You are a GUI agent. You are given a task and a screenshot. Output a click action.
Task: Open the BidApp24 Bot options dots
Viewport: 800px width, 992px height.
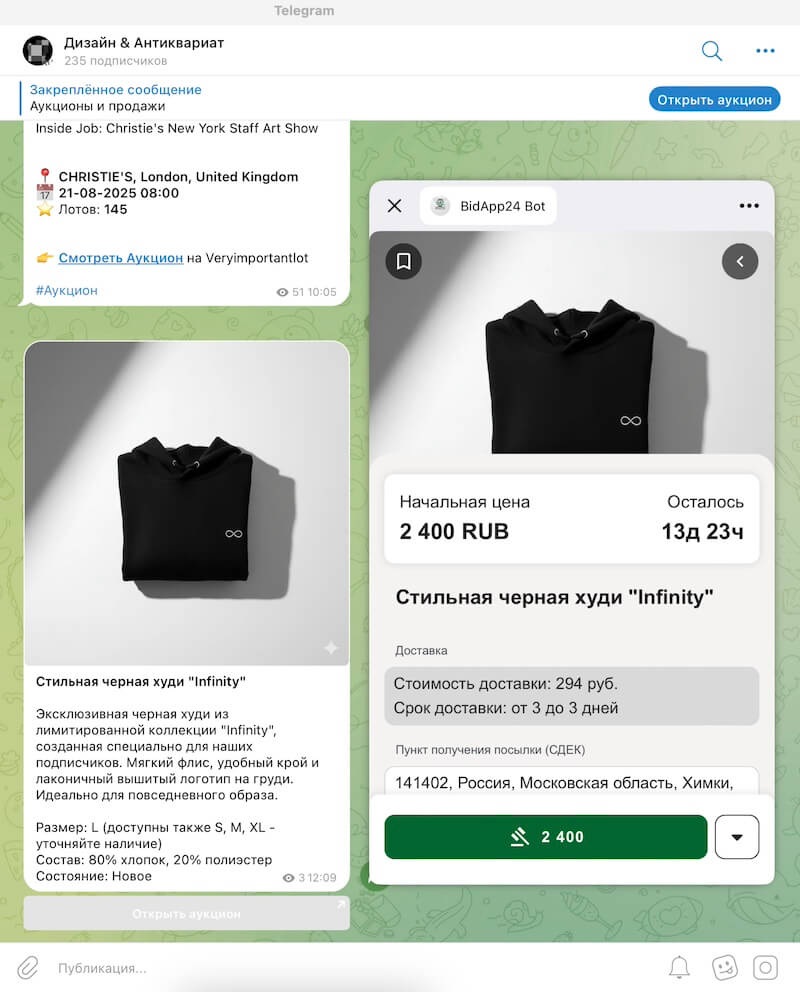(x=749, y=206)
